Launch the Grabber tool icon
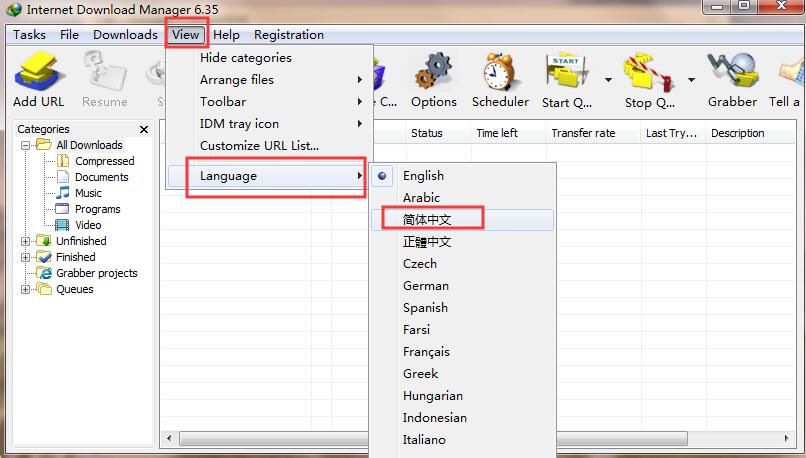806x458 pixels. pos(732,73)
